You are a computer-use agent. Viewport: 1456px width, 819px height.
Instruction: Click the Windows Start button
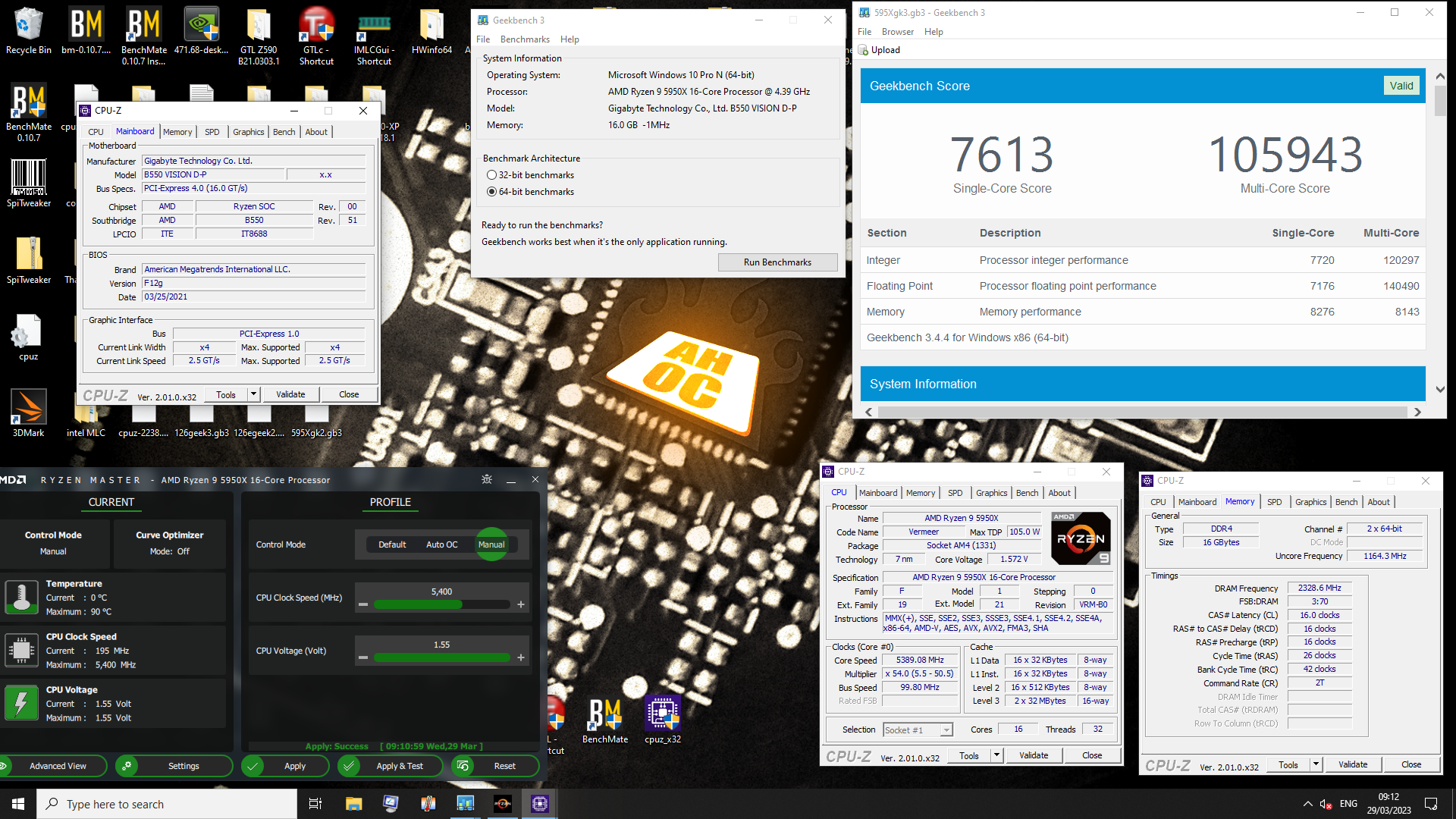pyautogui.click(x=18, y=804)
